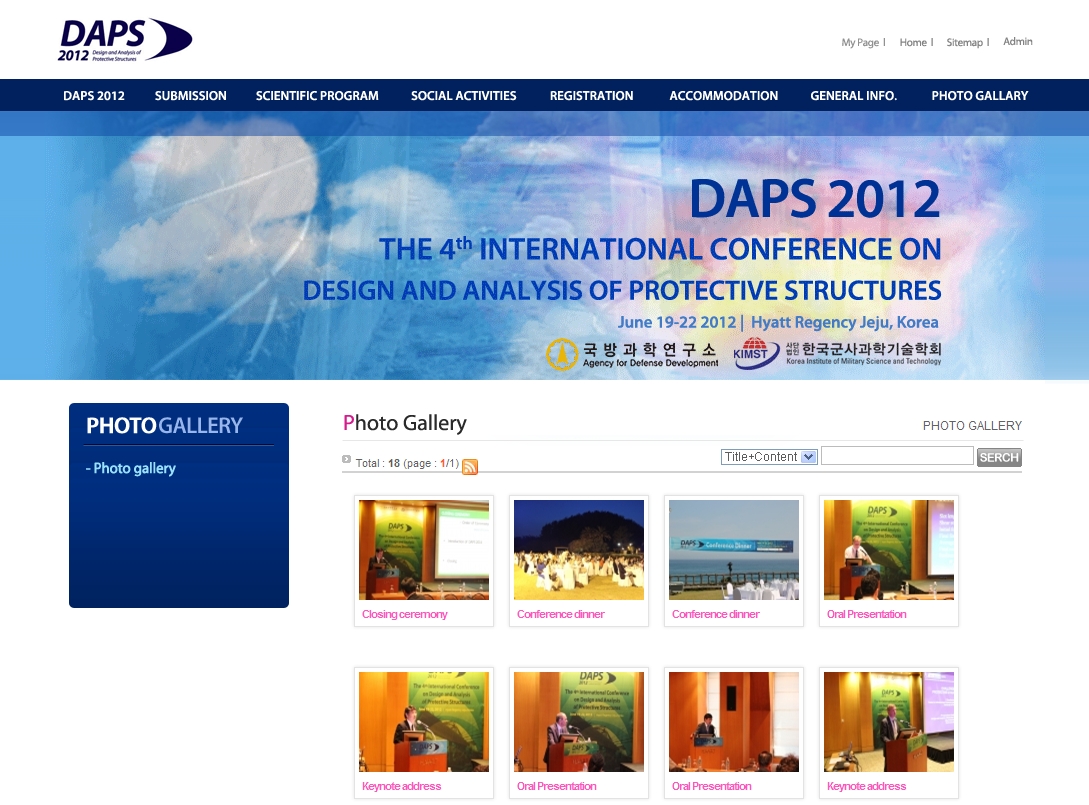Open the first Keynote address thumbnail in second row
1089x805 pixels.
pyautogui.click(x=424, y=722)
